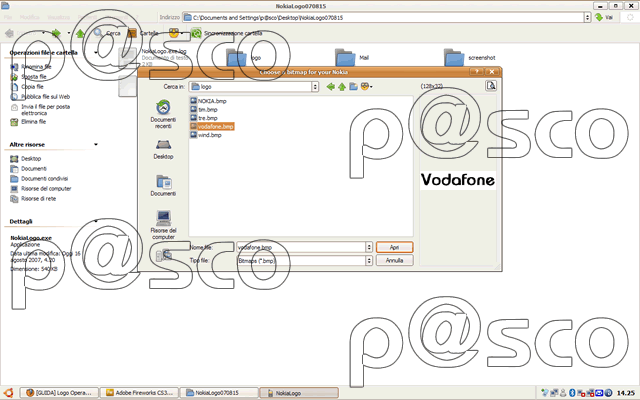Toggle the bitmap preview icon in dialog
Screen dimensions: 640x400
(491, 86)
